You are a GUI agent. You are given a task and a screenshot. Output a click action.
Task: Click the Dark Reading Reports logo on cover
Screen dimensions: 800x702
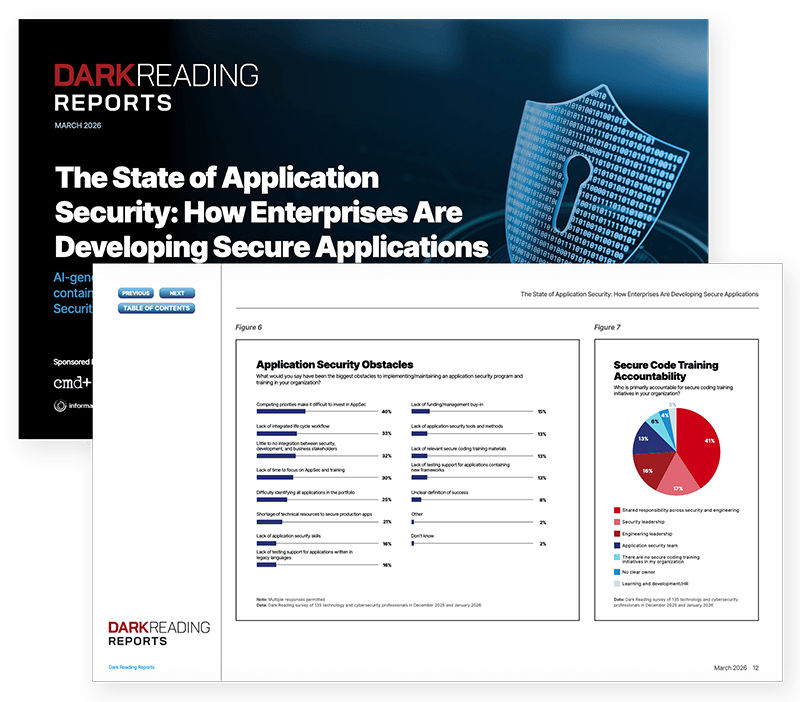156,87
